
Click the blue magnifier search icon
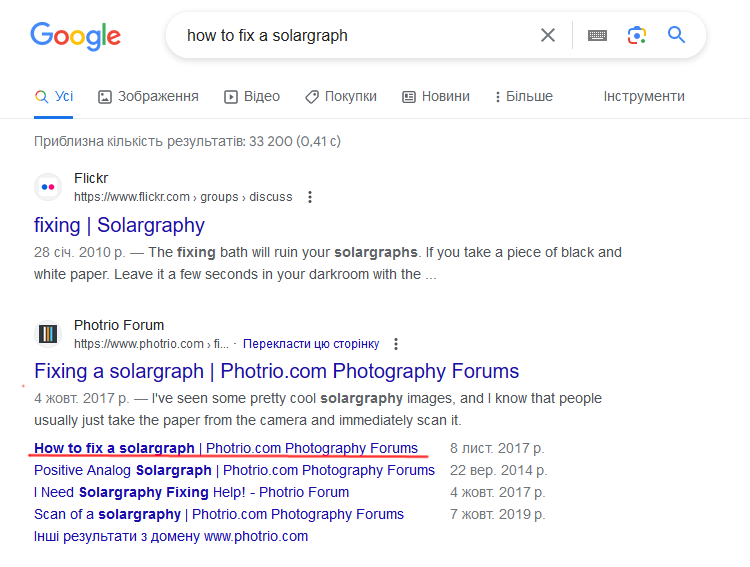(676, 35)
